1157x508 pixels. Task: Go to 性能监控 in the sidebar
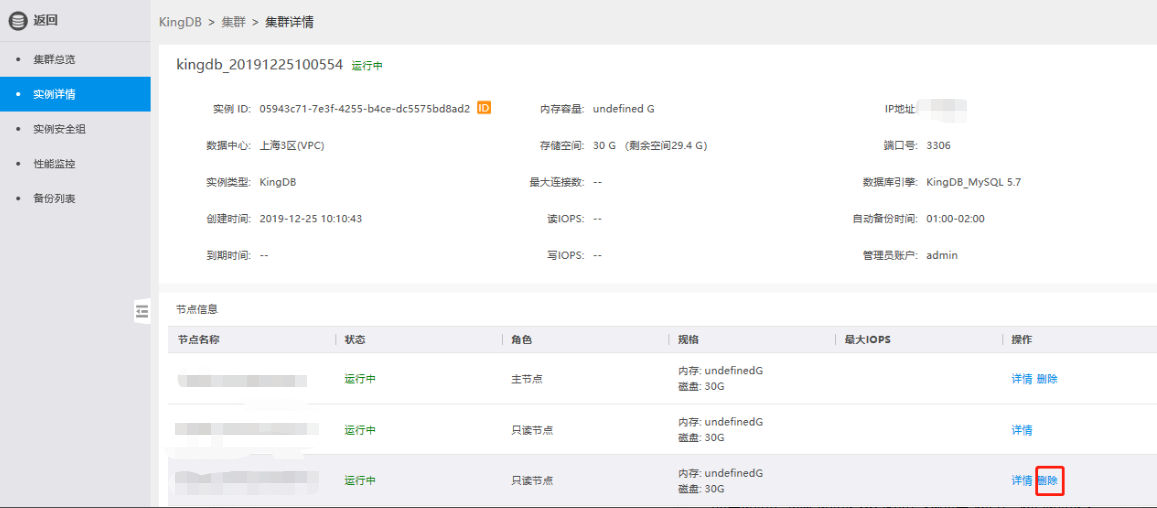pyautogui.click(x=54, y=163)
